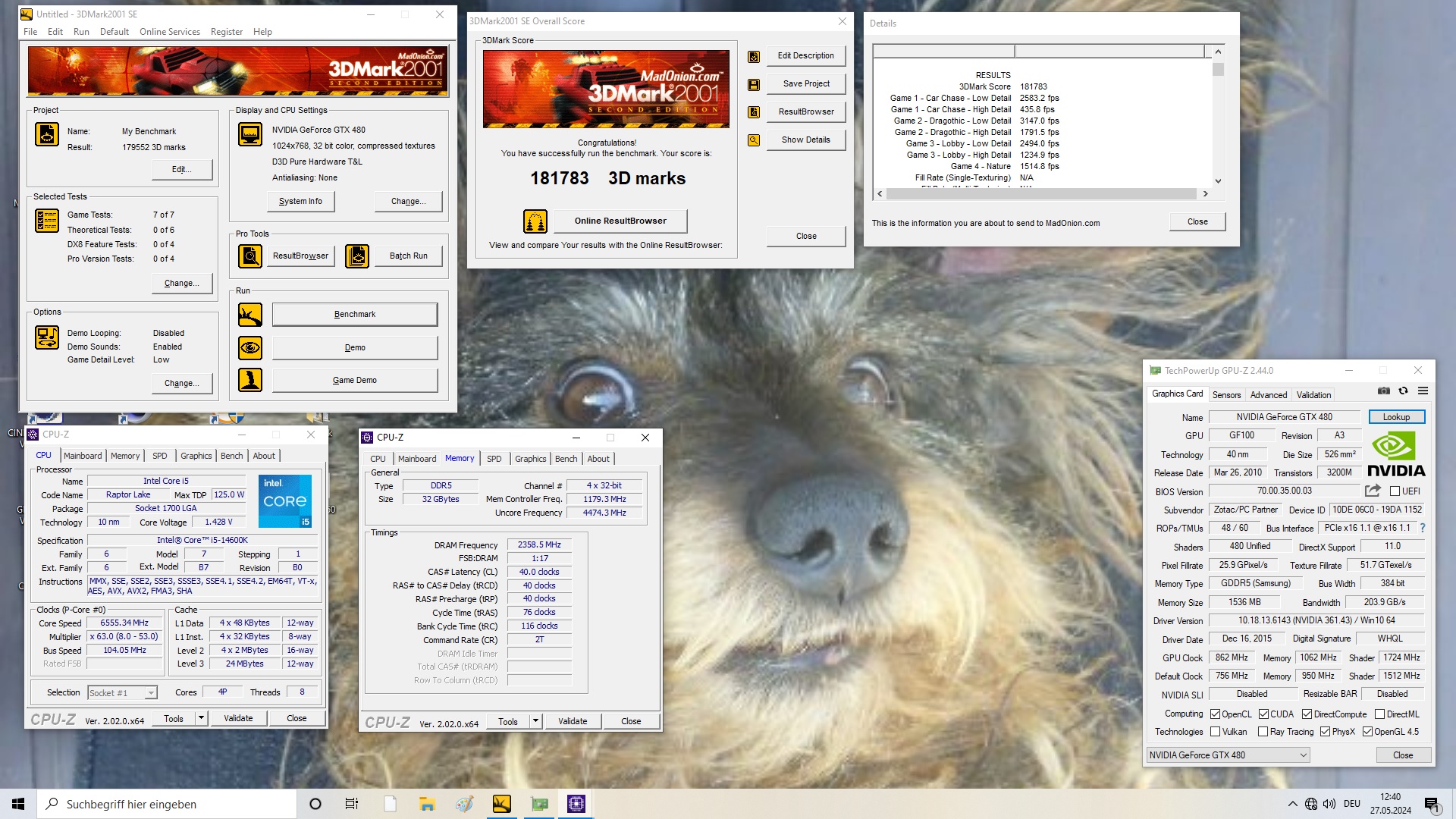Toggle the Vulkan checkbox
The height and width of the screenshot is (819, 1456).
click(1216, 732)
